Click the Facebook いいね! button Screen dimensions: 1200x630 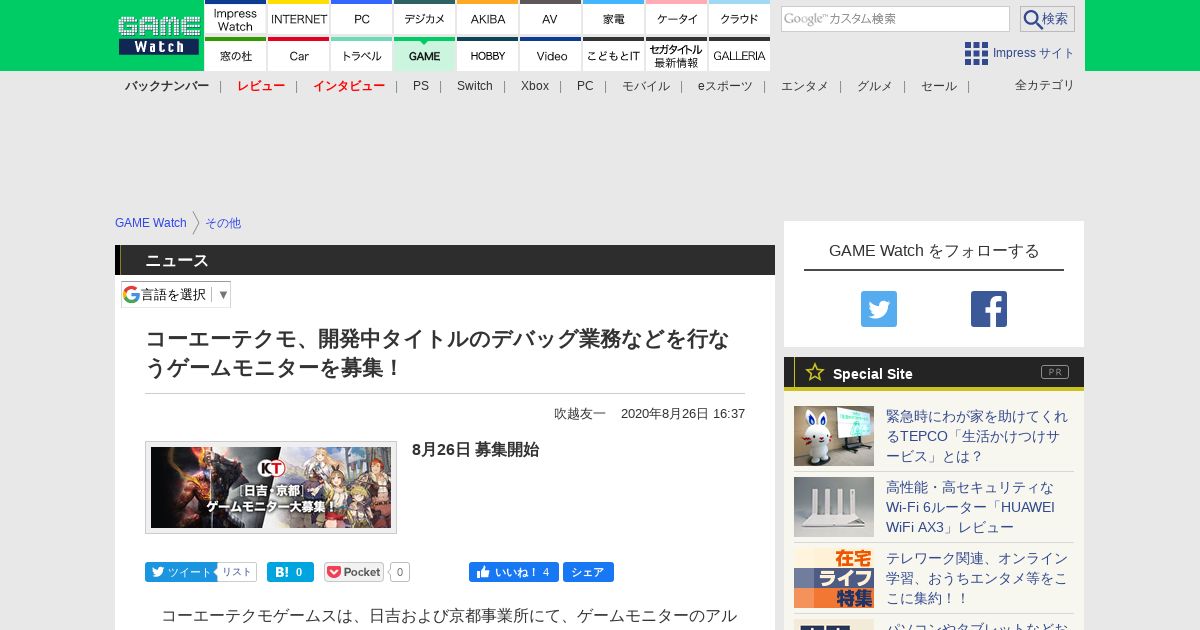tap(514, 572)
